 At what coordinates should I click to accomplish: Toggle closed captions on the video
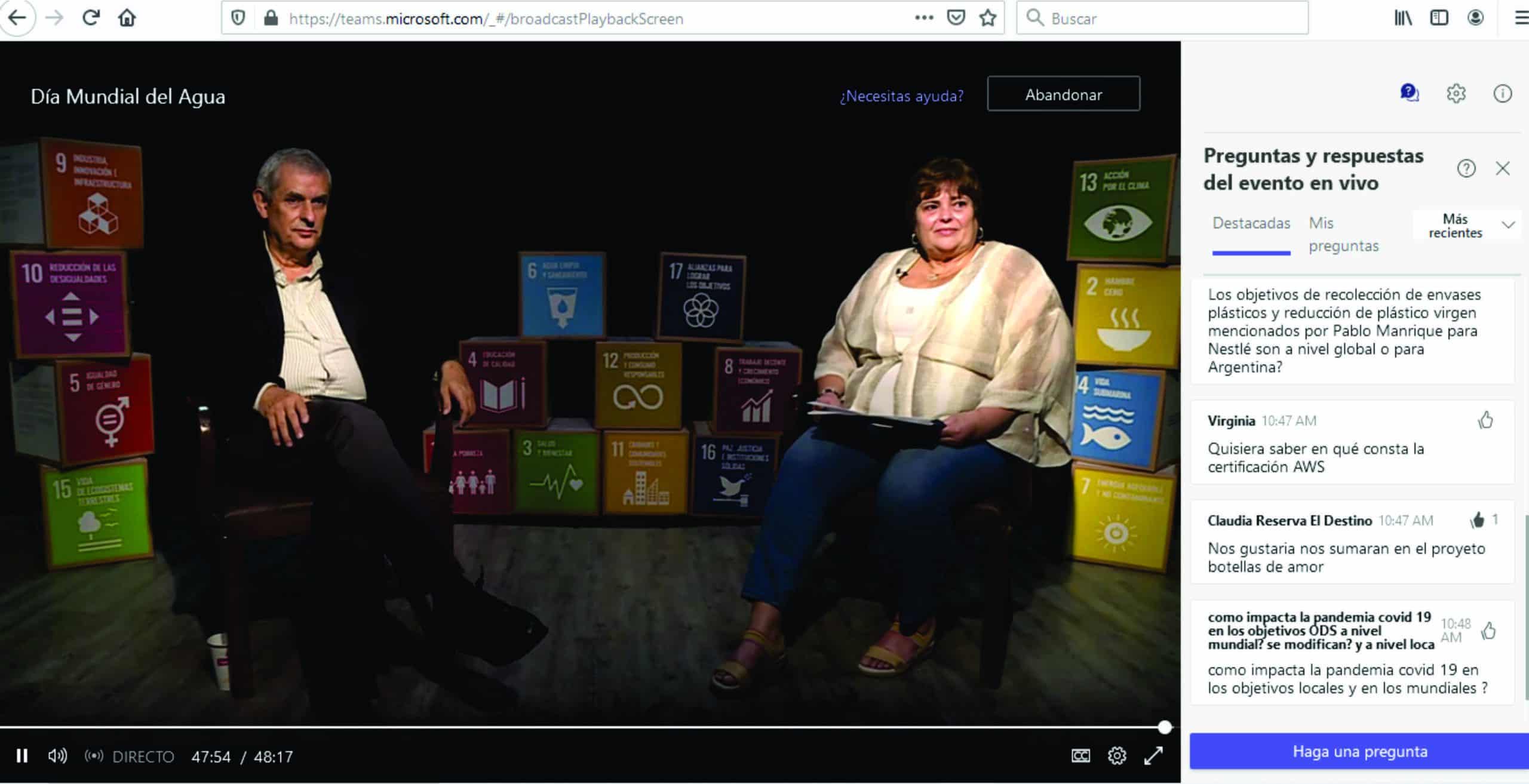(1080, 756)
